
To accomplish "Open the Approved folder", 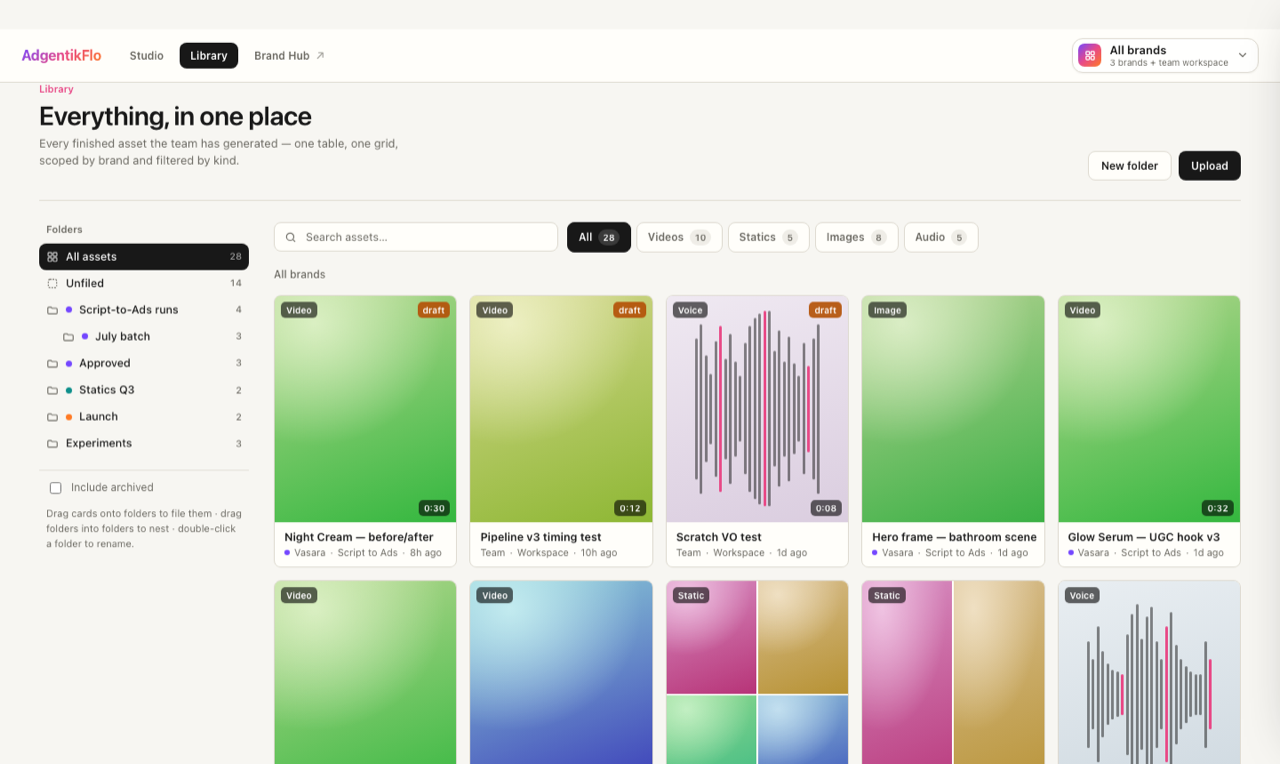I will tap(144, 363).
